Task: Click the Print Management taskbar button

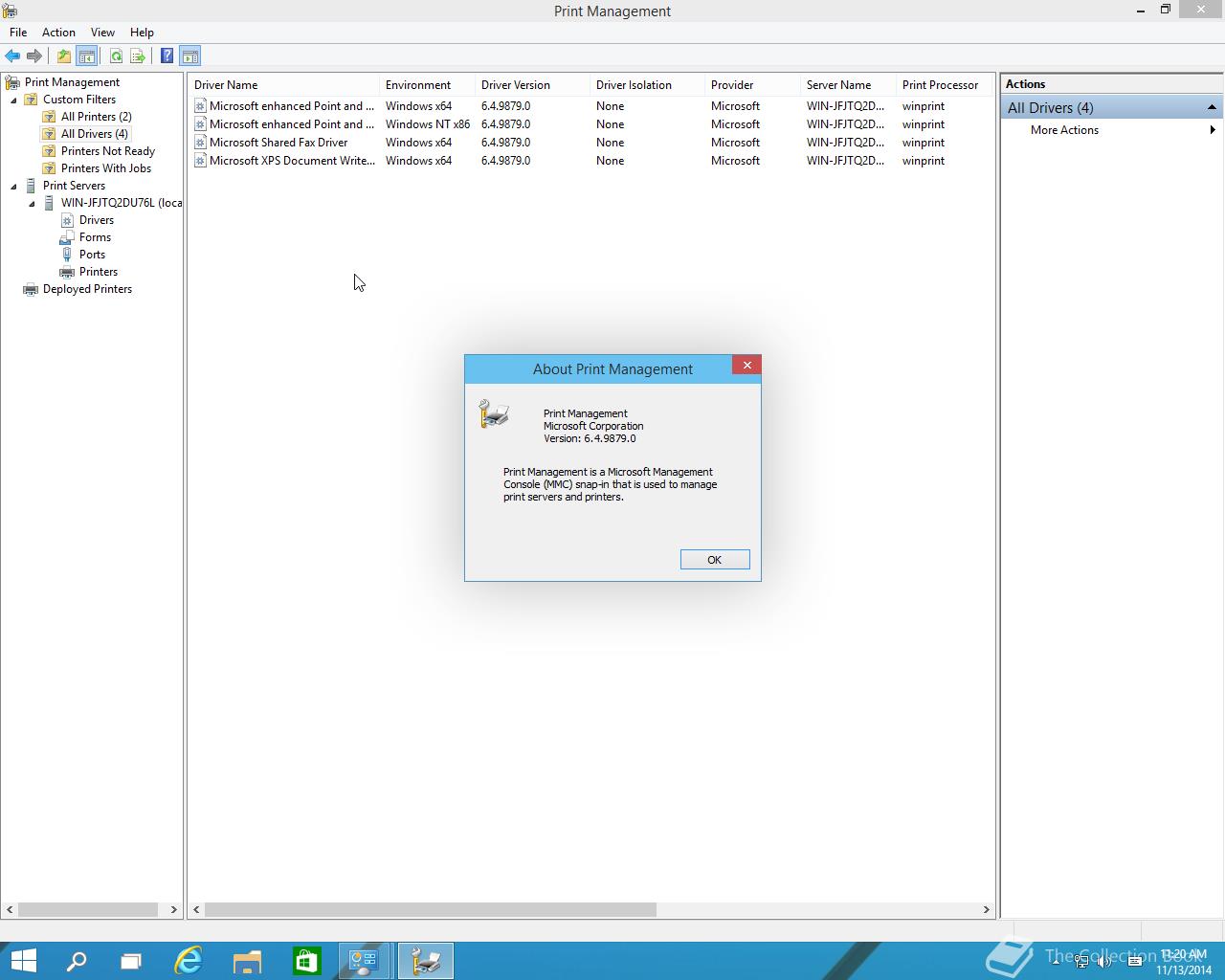Action: (426, 960)
